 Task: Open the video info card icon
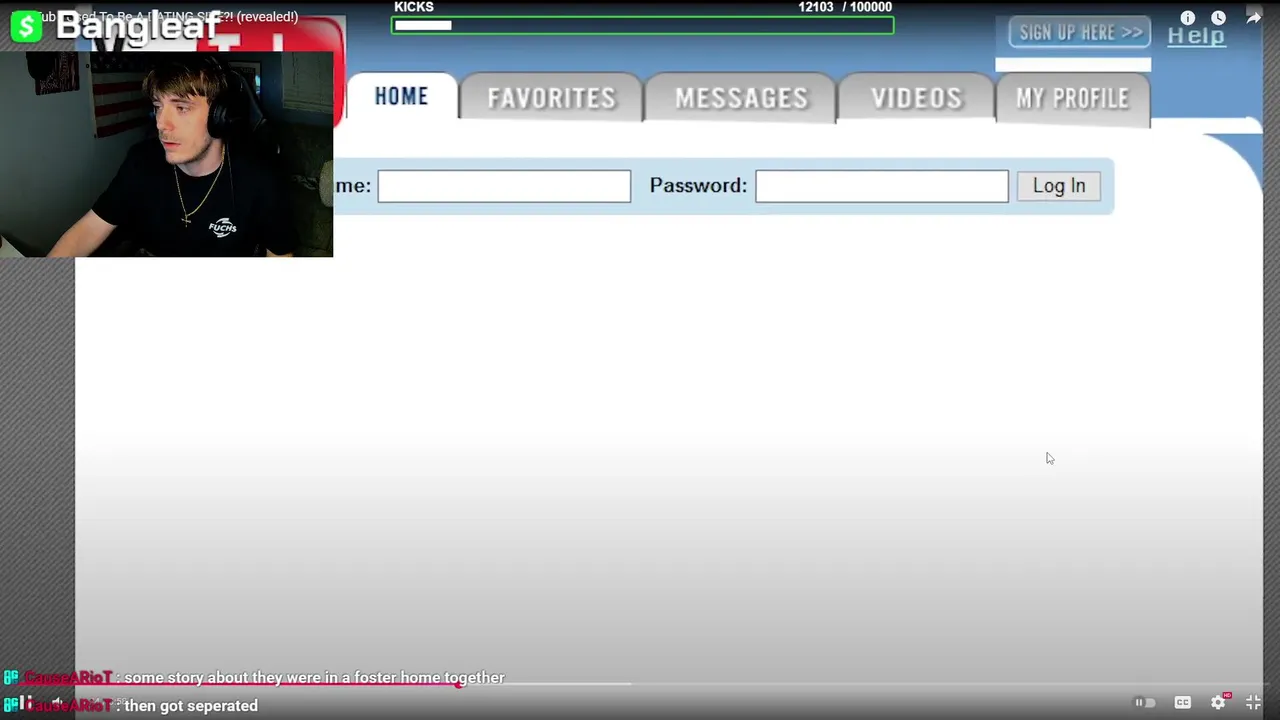1187,18
